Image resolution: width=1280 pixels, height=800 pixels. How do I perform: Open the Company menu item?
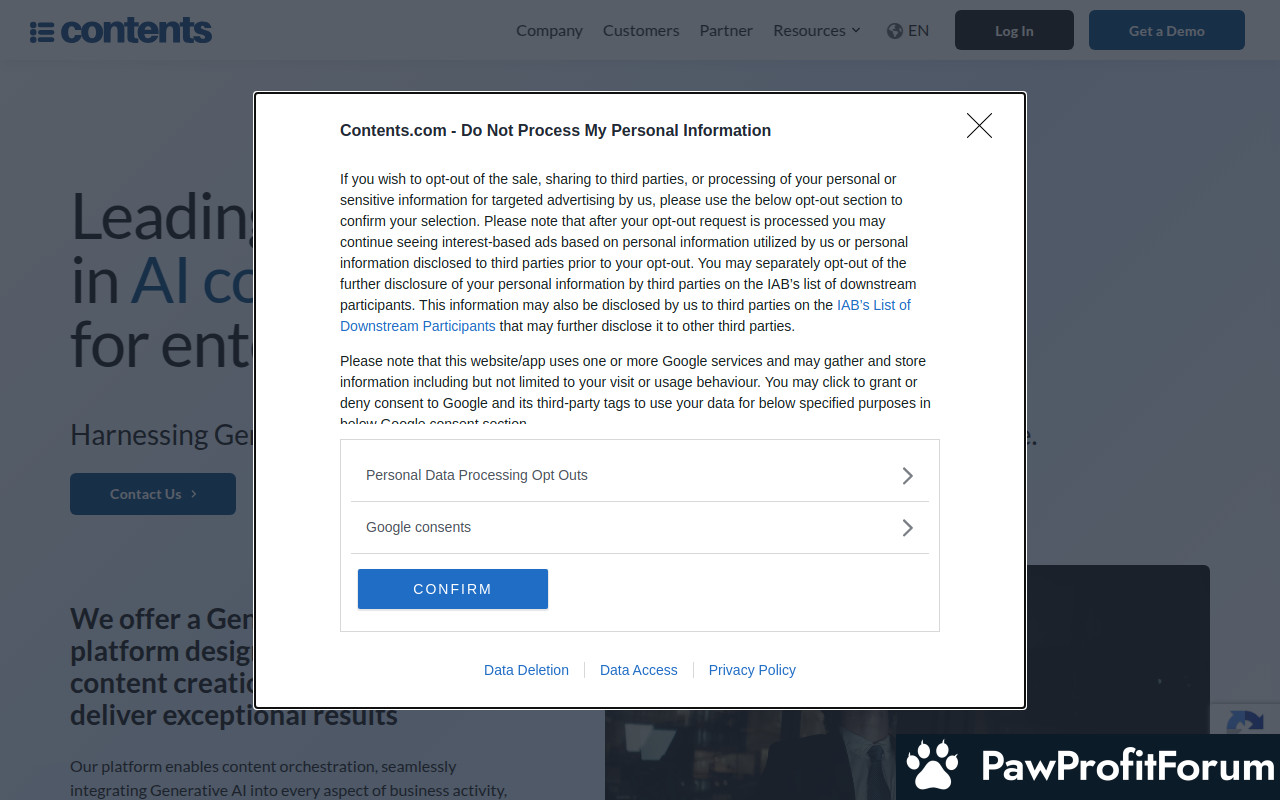pos(549,31)
